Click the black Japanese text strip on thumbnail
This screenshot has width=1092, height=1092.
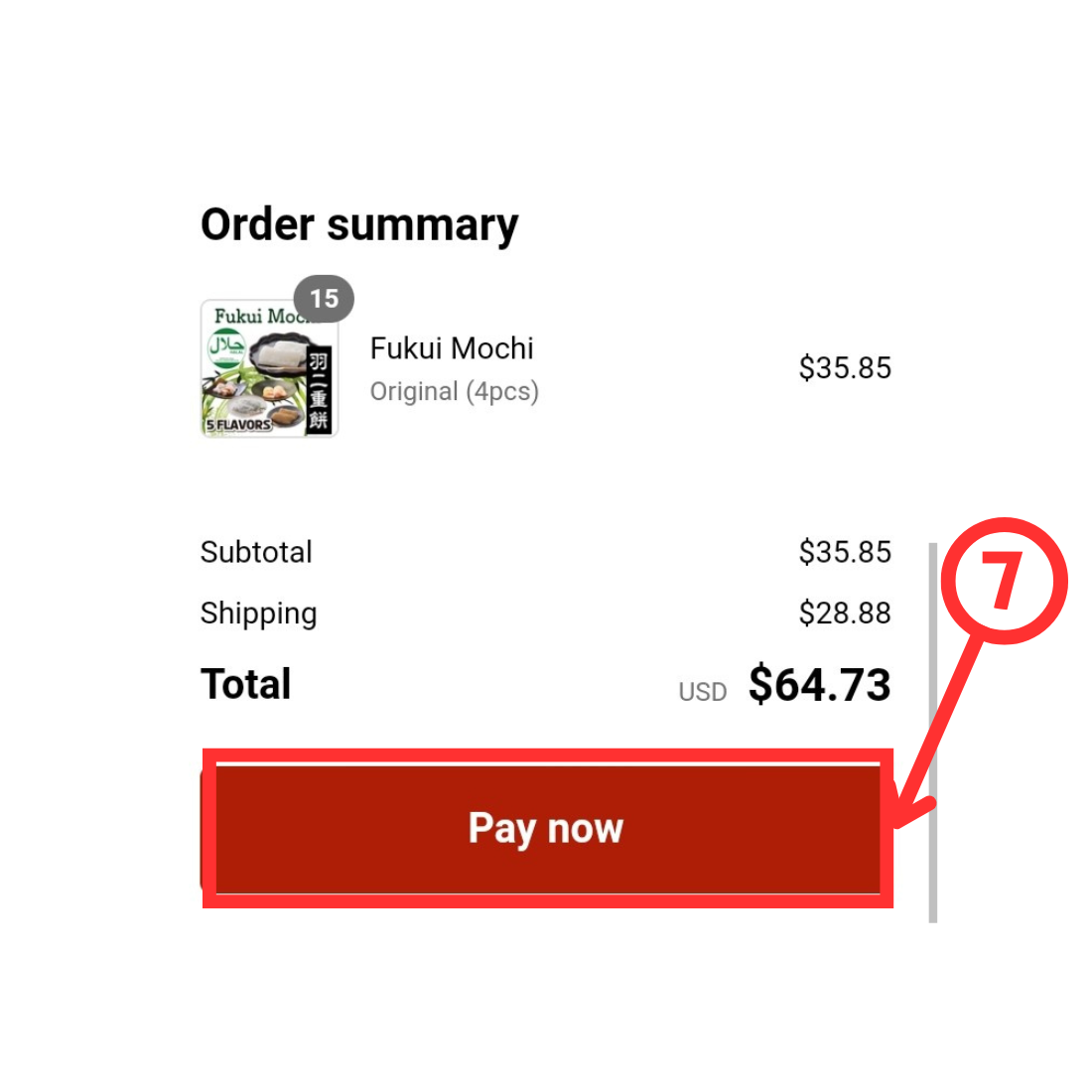pyautogui.click(x=319, y=389)
